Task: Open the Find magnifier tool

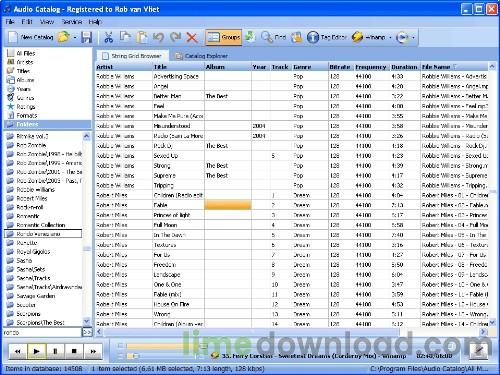Action: pyautogui.click(x=273, y=37)
